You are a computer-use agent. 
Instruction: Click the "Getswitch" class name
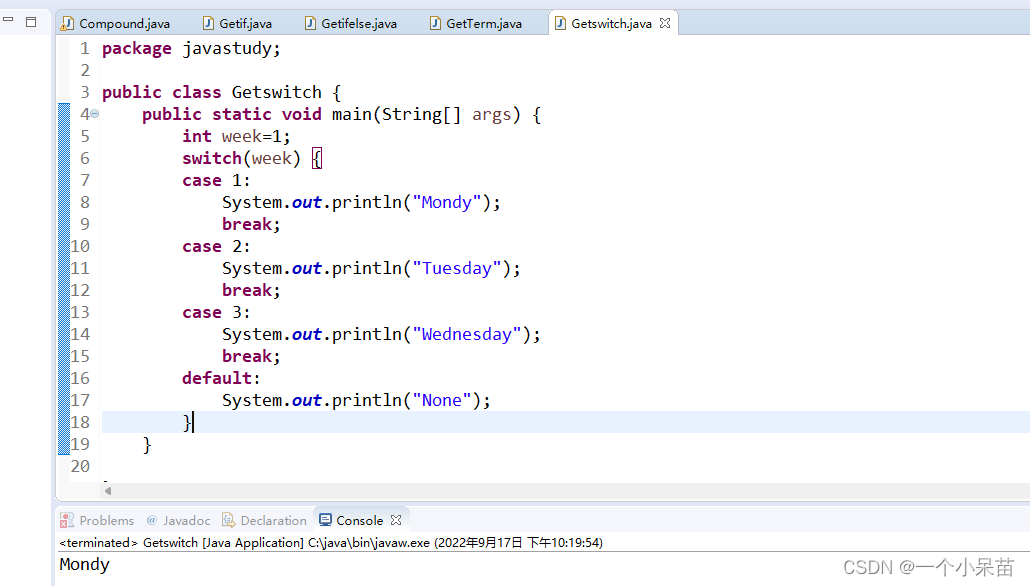(x=277, y=92)
